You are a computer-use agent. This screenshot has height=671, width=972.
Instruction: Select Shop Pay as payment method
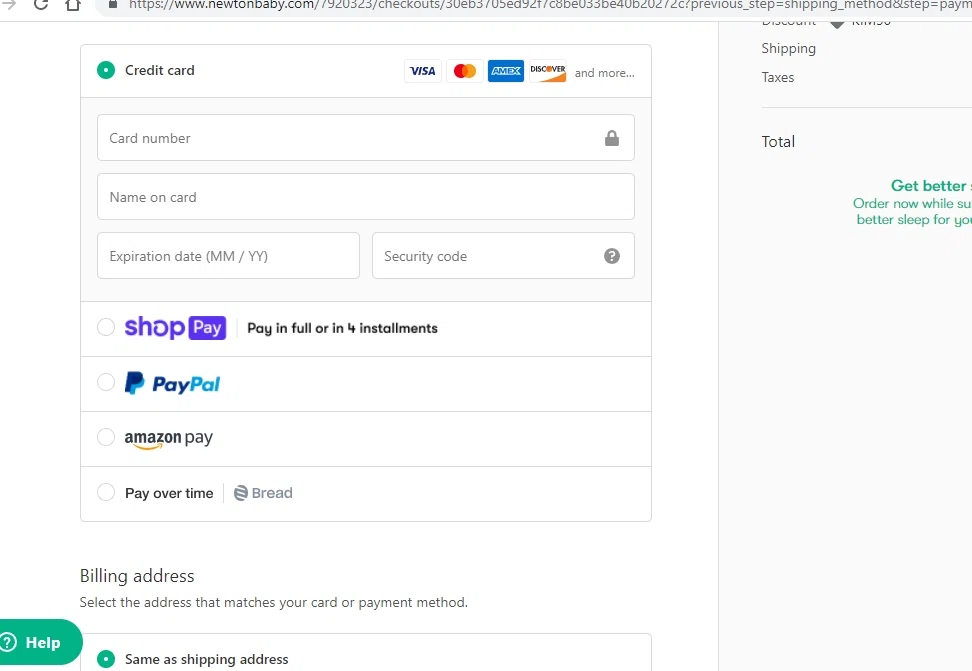pyautogui.click(x=106, y=327)
